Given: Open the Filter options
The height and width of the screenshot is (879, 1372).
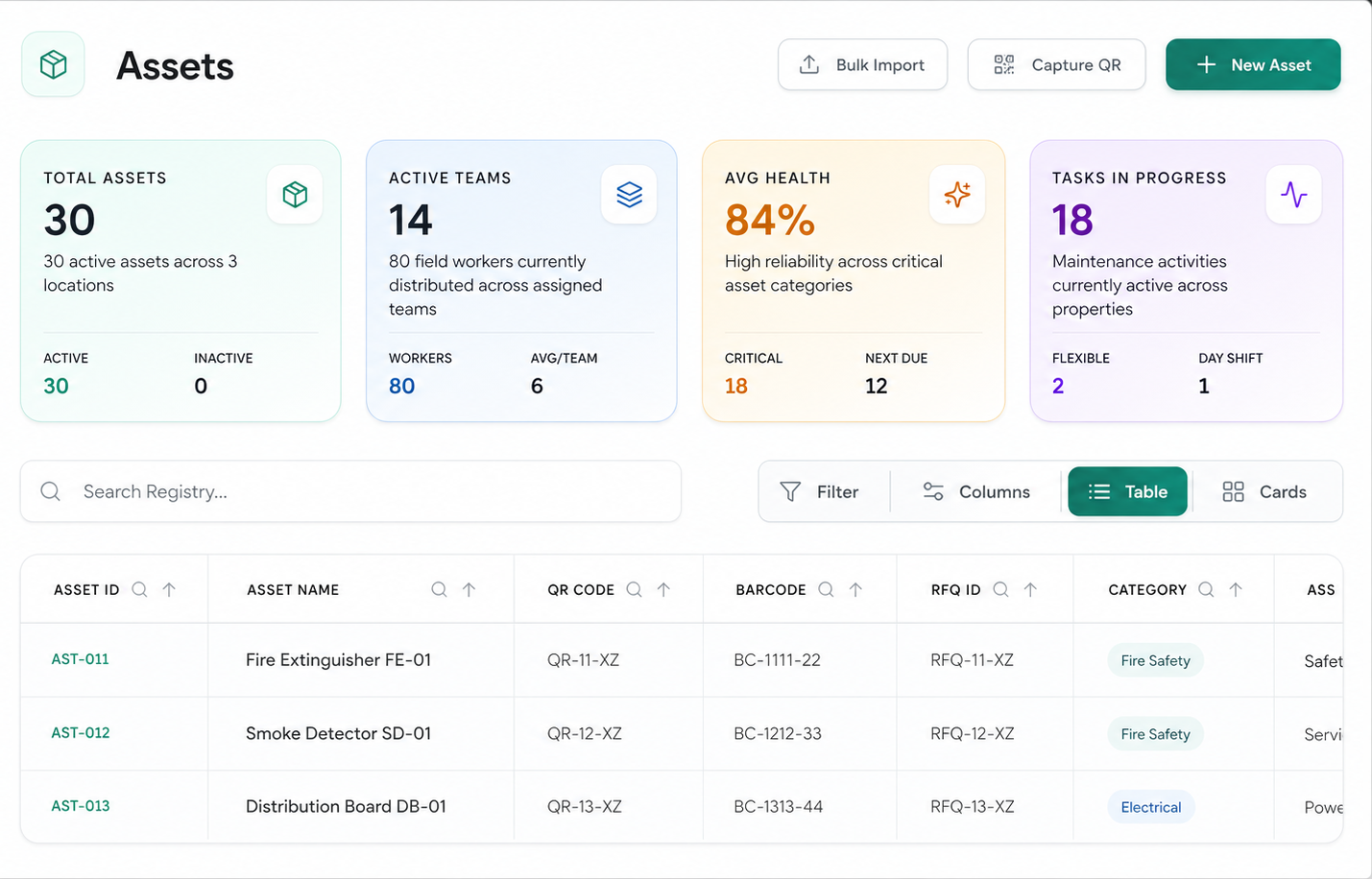Looking at the screenshot, I should click(x=820, y=491).
